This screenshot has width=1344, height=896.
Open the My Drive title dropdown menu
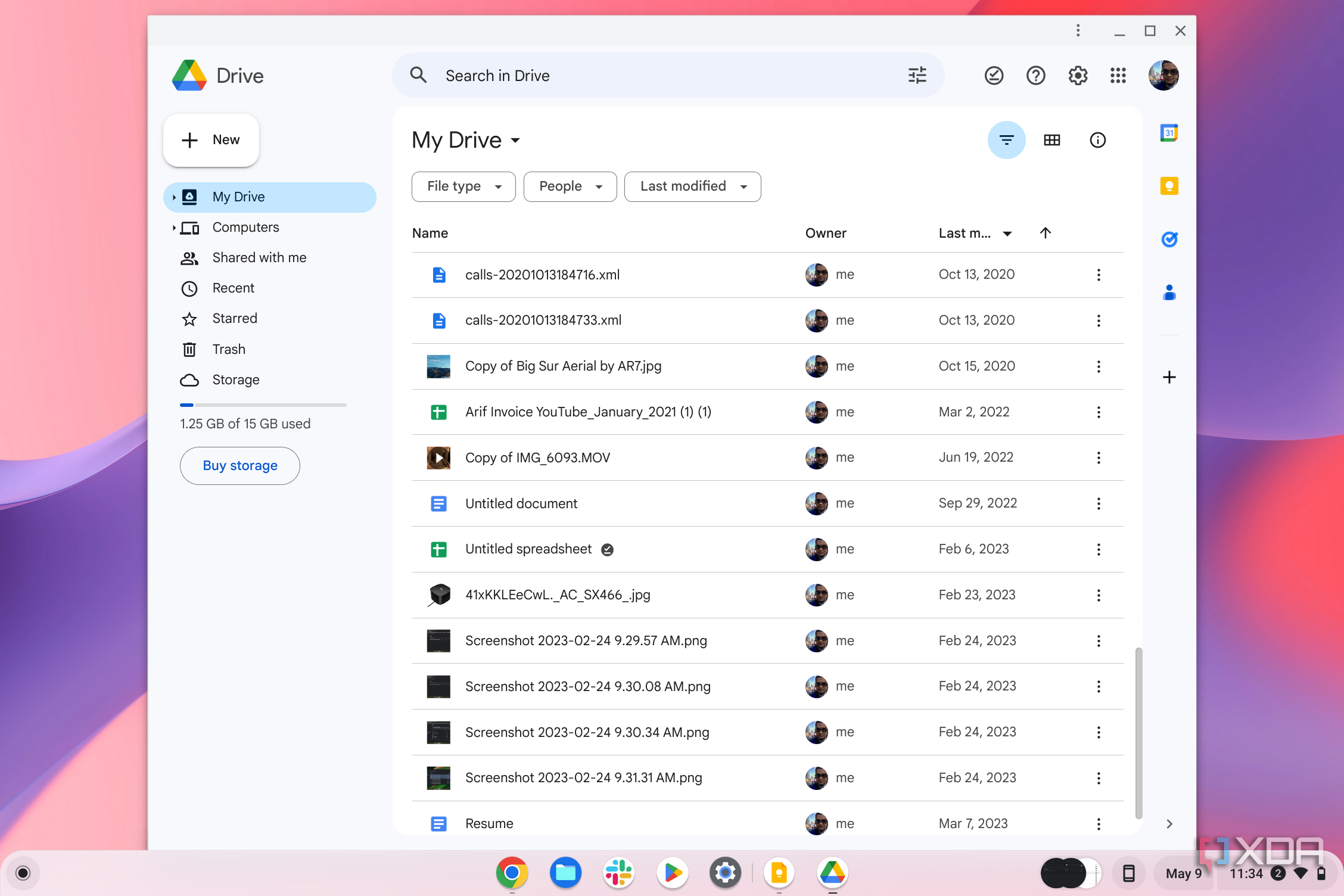(x=516, y=141)
